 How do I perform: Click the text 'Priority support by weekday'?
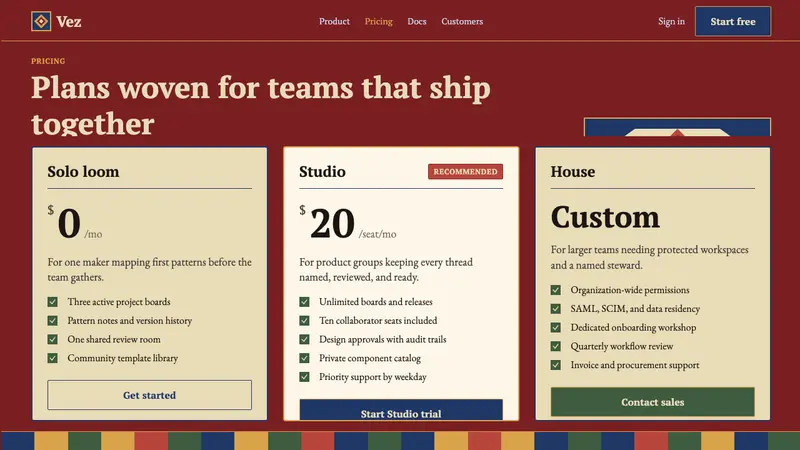point(372,377)
